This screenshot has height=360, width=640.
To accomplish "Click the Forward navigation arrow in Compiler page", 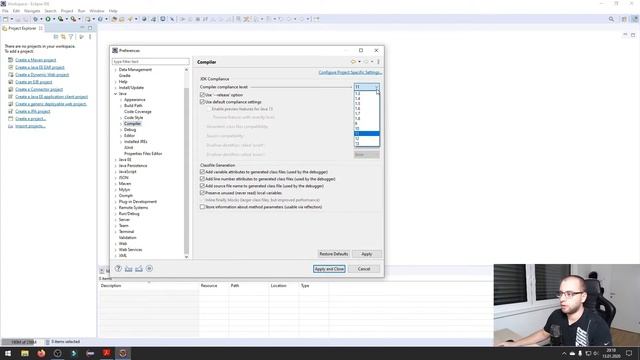I will click(x=366, y=62).
